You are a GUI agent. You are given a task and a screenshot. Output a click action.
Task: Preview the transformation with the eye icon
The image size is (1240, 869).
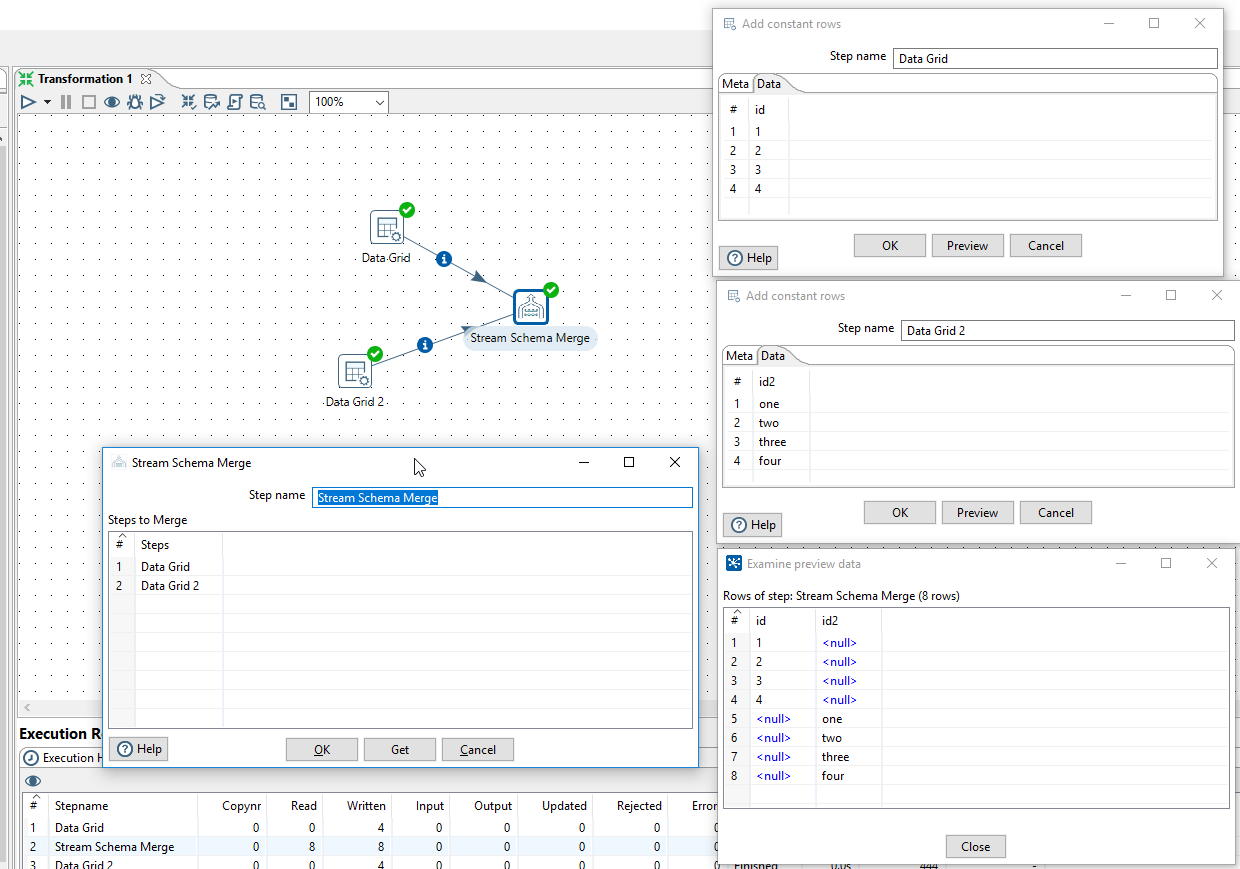click(x=112, y=101)
